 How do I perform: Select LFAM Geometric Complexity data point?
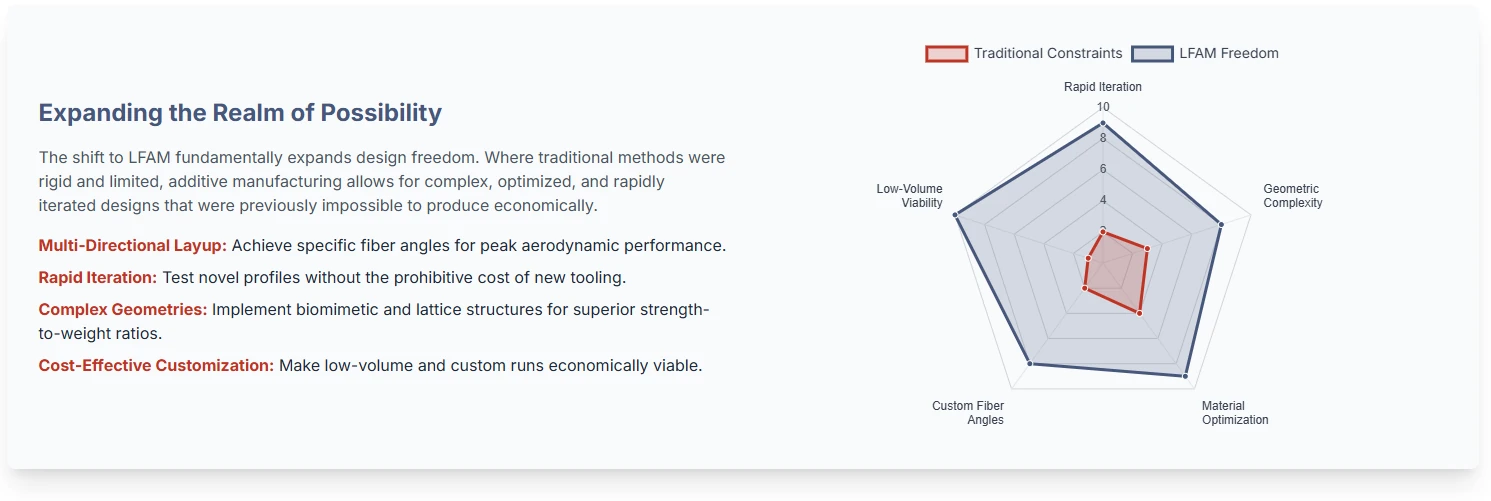[1221, 224]
